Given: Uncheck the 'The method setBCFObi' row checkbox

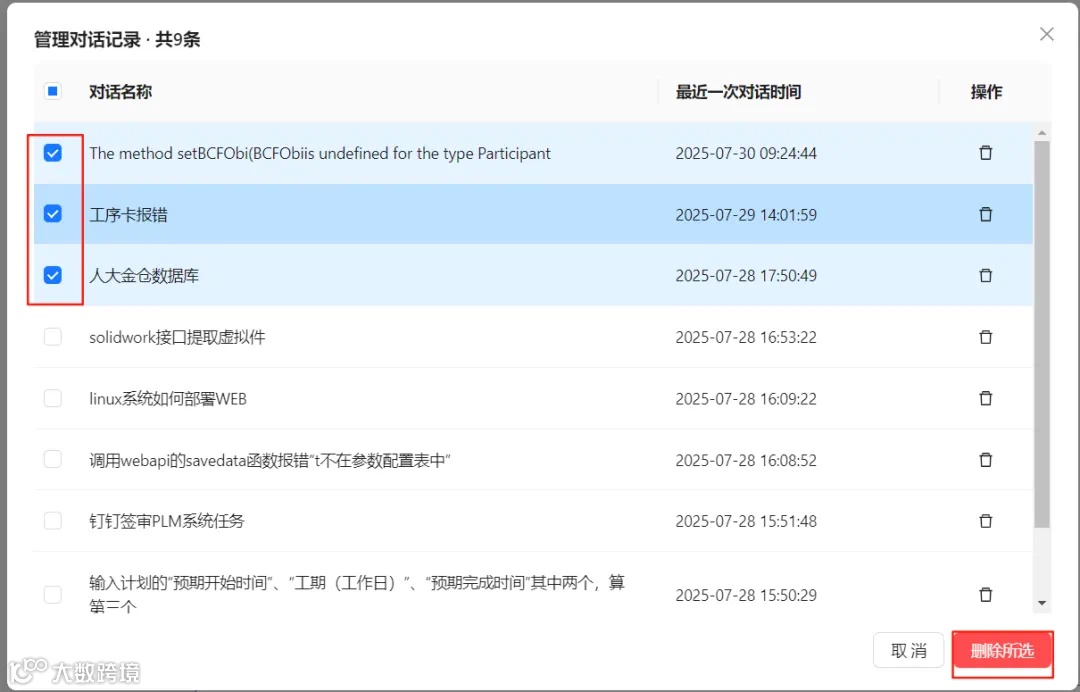Looking at the screenshot, I should (x=53, y=153).
